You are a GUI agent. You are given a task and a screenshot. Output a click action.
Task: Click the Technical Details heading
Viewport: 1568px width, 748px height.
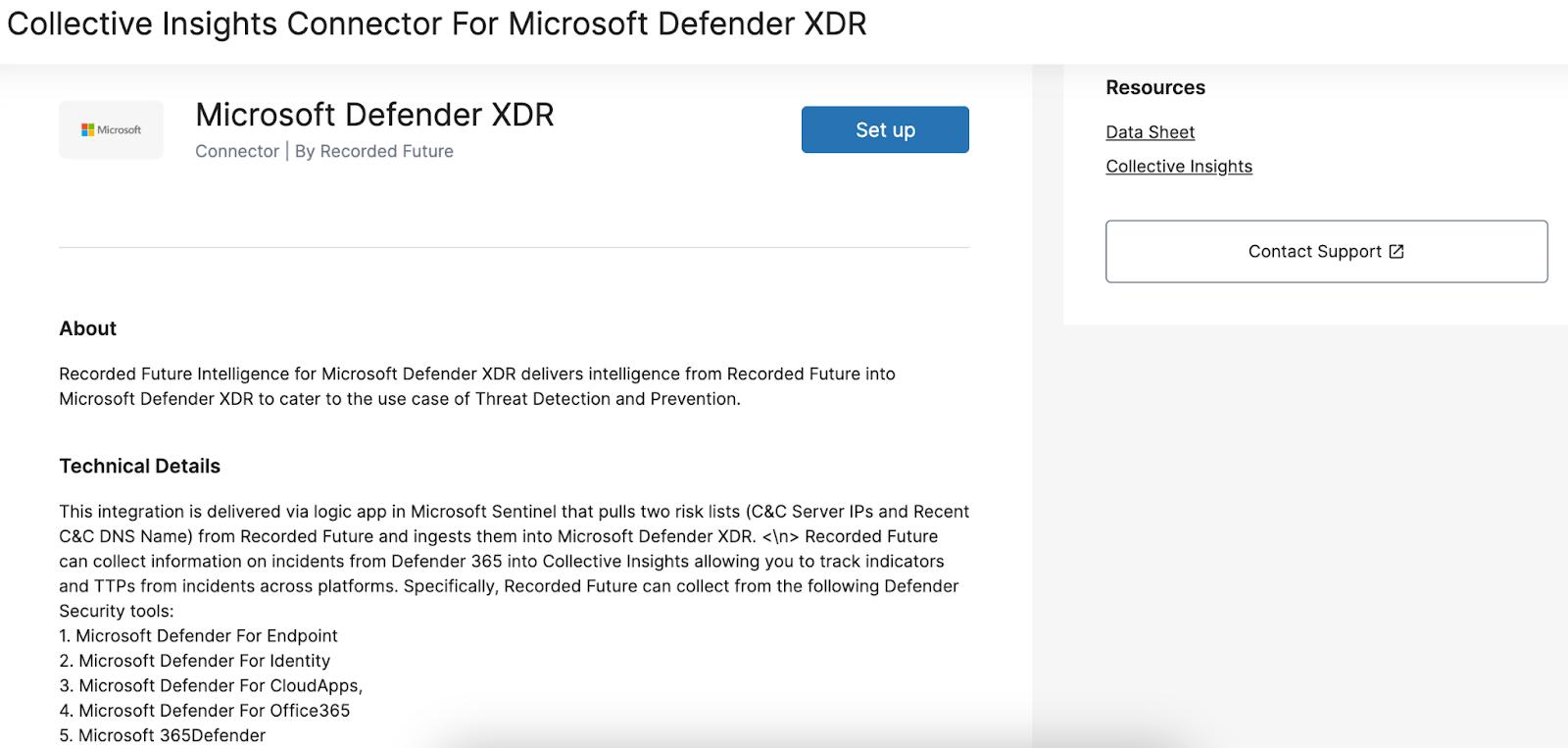point(139,466)
